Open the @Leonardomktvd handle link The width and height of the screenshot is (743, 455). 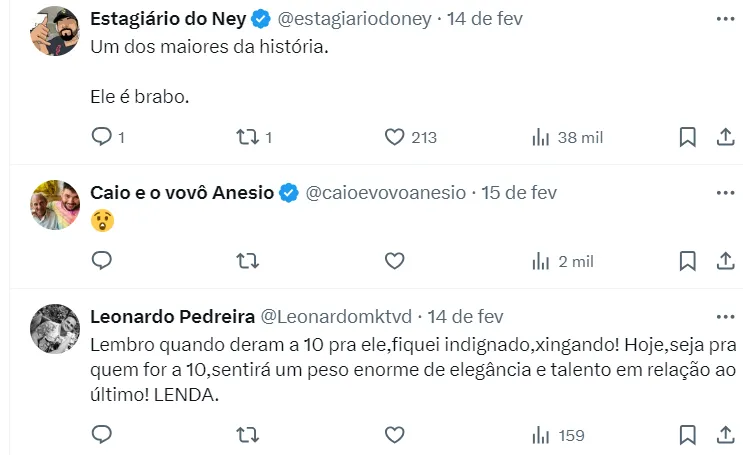click(x=336, y=316)
